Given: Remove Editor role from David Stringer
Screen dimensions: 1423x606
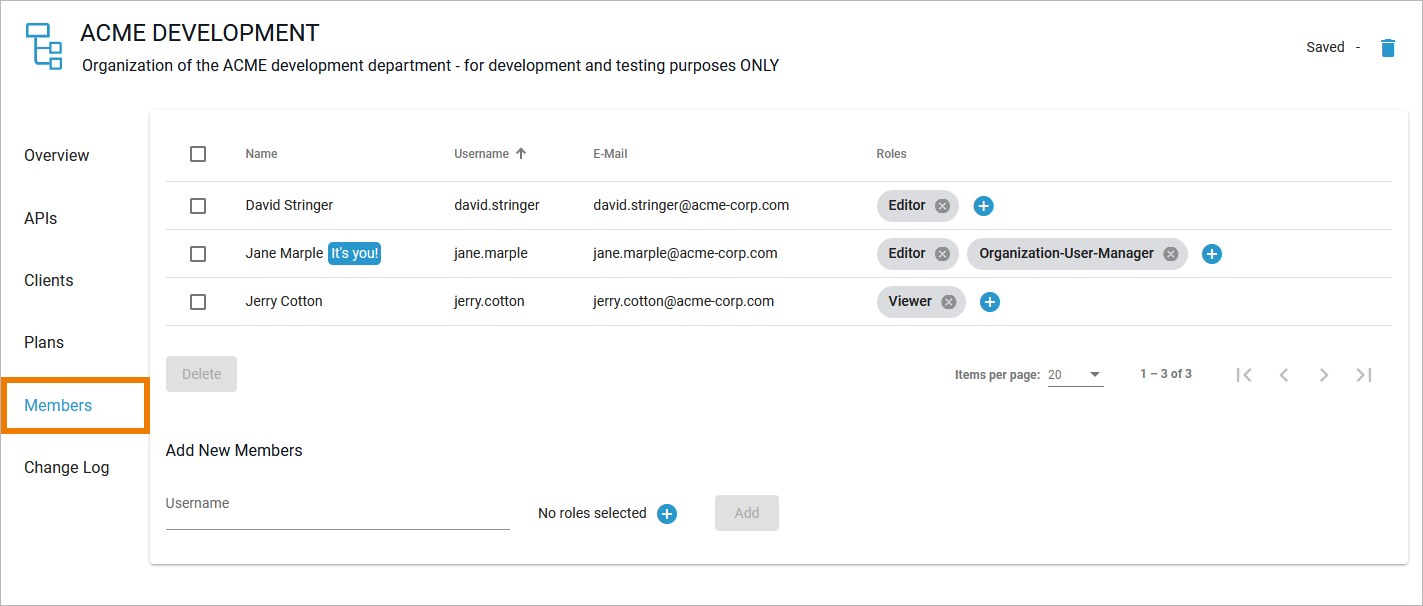Looking at the screenshot, I should pyautogui.click(x=942, y=206).
